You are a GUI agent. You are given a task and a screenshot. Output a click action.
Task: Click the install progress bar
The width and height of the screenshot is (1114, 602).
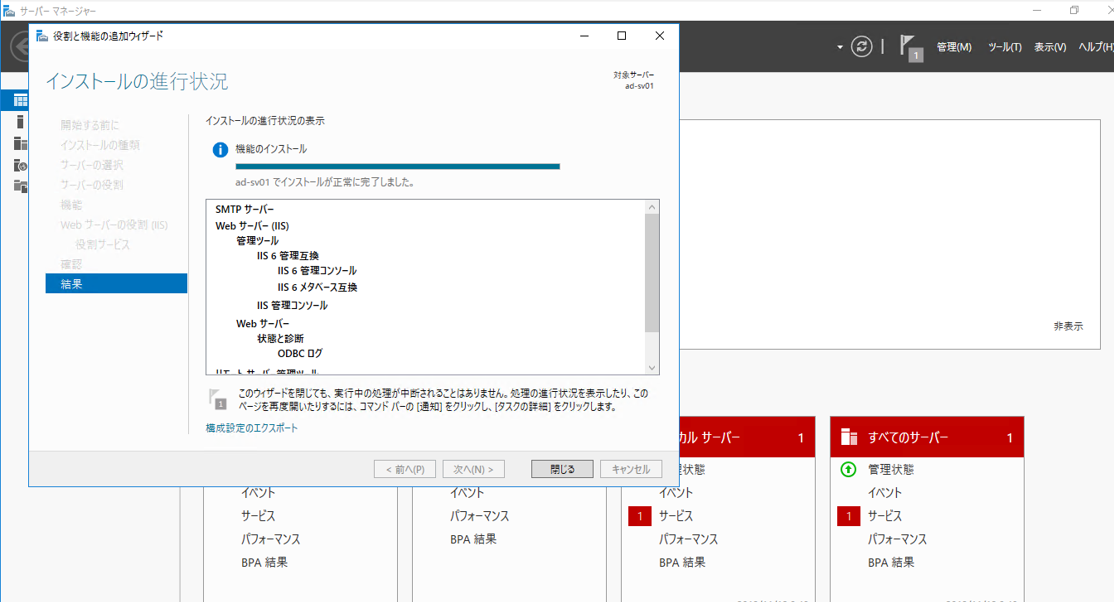398,166
